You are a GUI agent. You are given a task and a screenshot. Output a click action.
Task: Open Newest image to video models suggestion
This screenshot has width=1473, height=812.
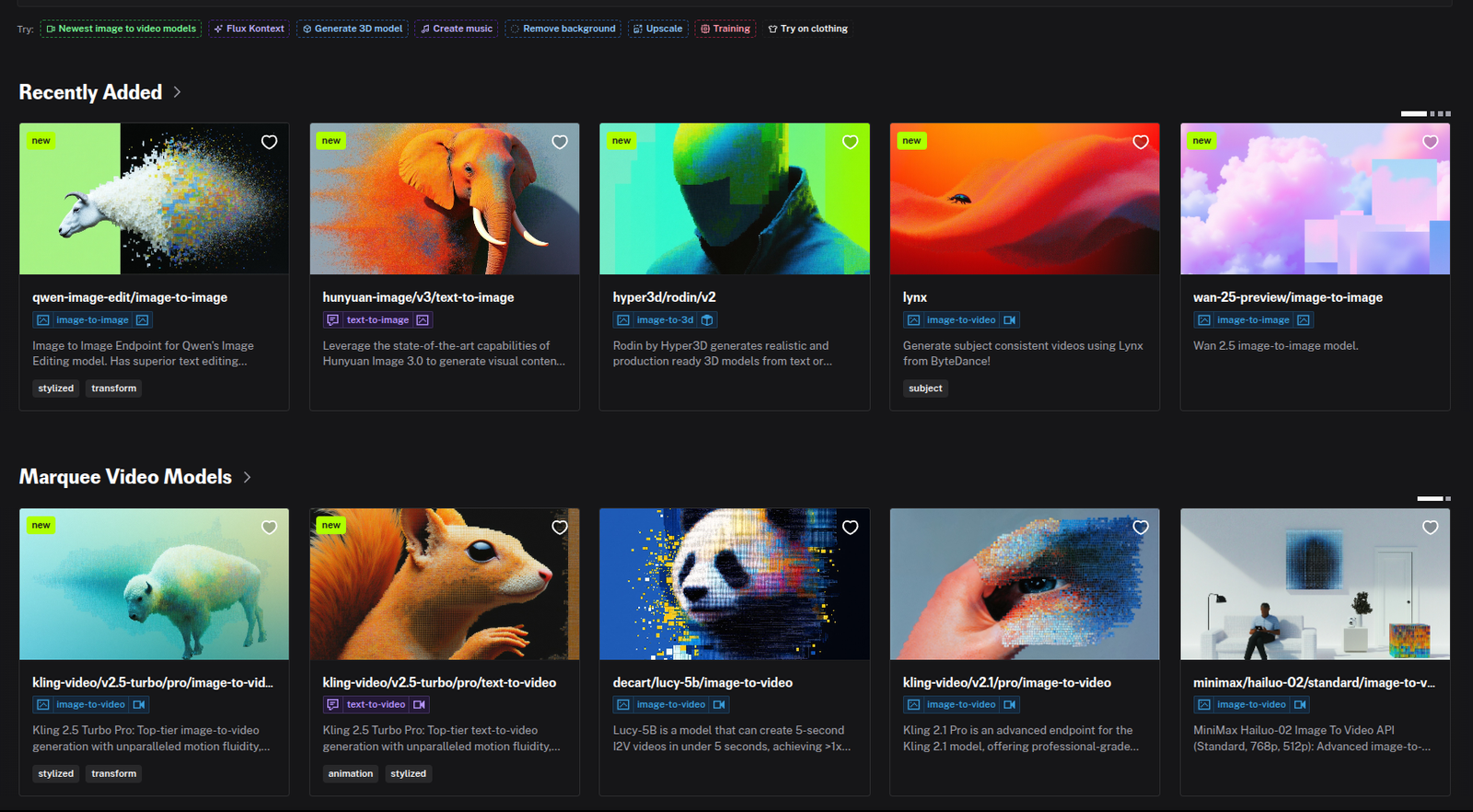point(121,29)
